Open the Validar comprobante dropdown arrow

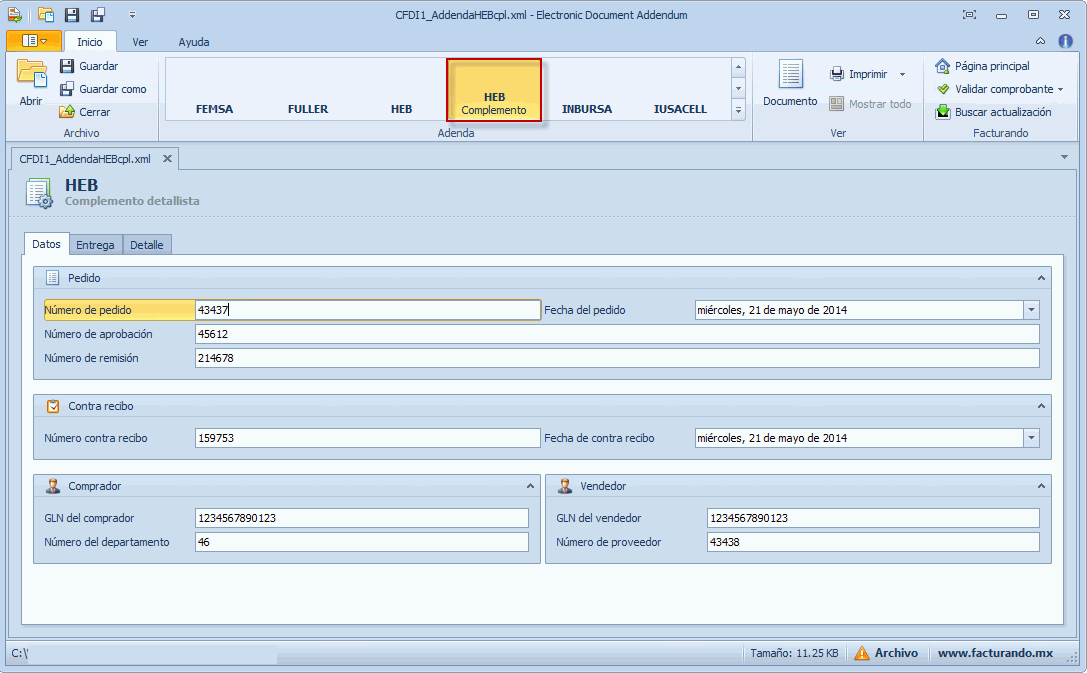(x=1061, y=89)
